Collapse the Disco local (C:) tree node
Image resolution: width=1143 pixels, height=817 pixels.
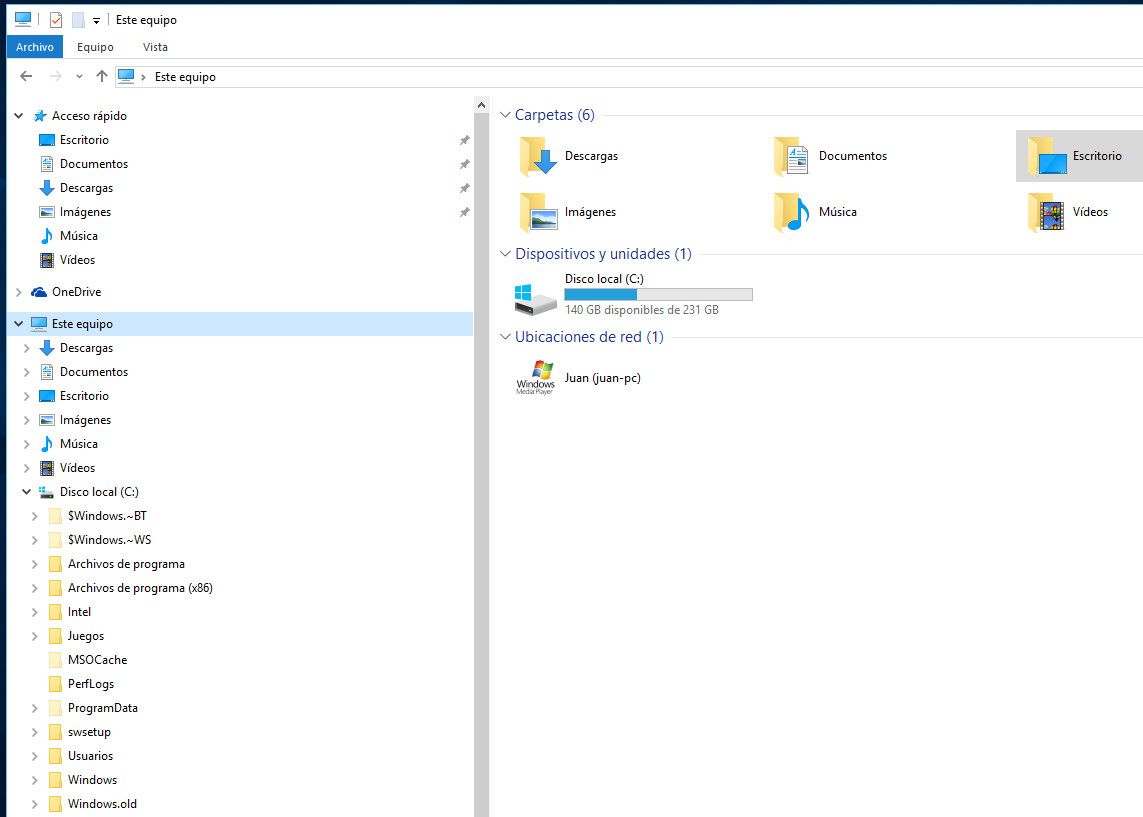pos(26,492)
